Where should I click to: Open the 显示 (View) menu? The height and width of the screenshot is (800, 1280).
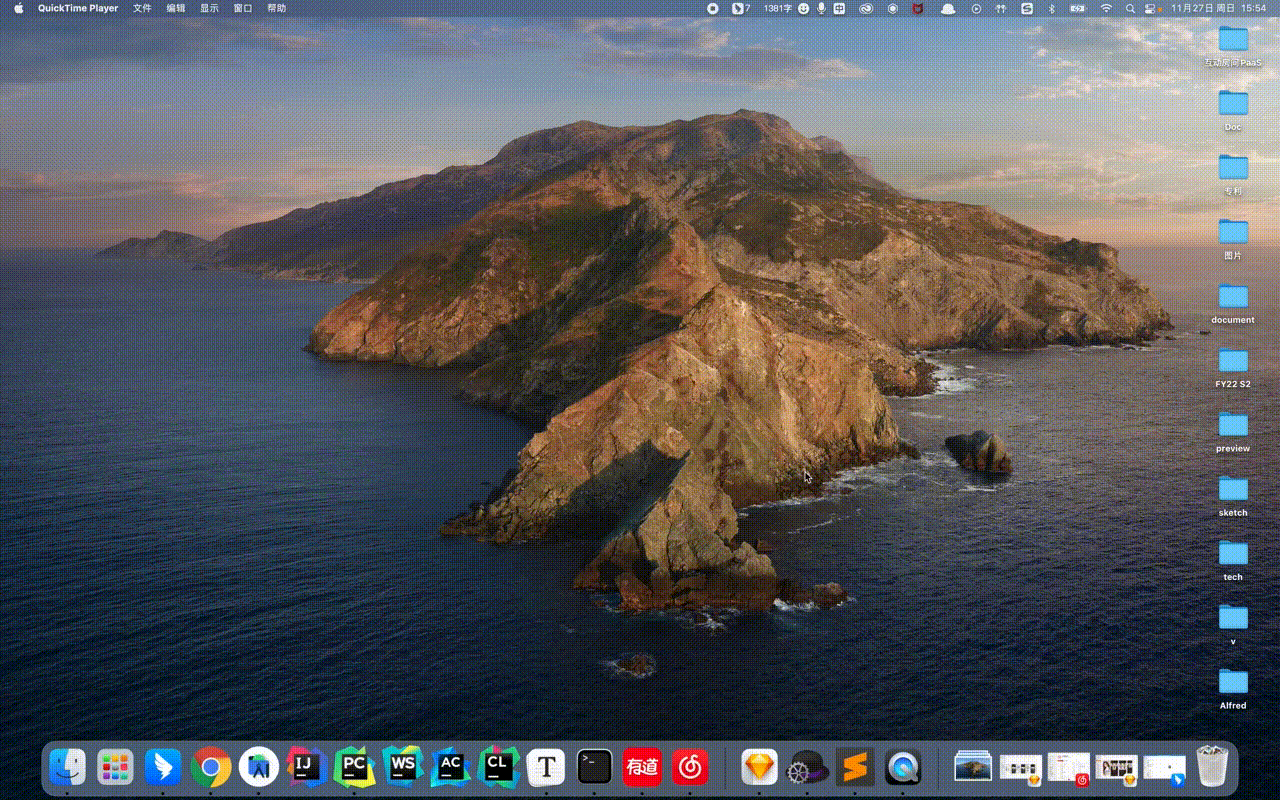click(209, 8)
